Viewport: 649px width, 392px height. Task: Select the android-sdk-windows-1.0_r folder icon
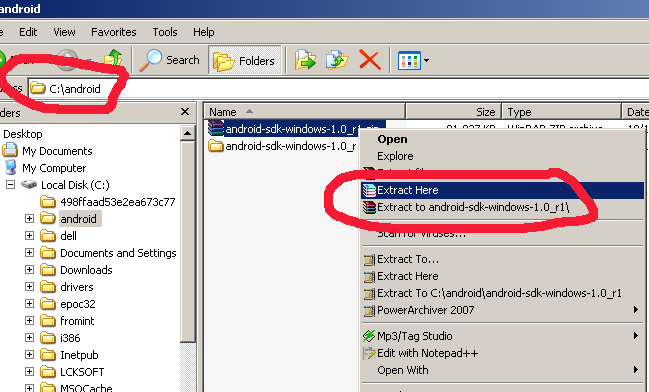(216, 146)
